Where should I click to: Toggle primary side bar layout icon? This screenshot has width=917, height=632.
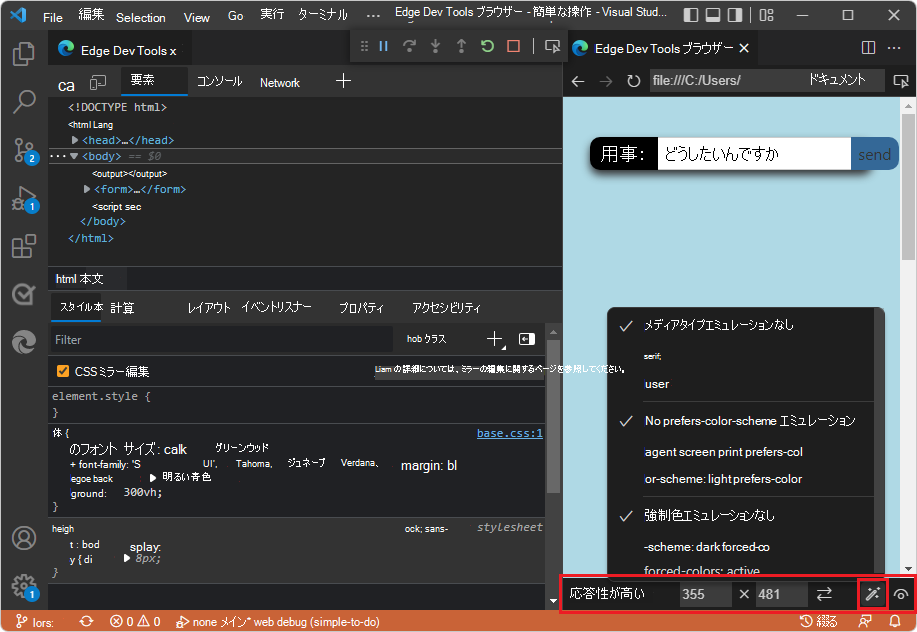click(691, 15)
